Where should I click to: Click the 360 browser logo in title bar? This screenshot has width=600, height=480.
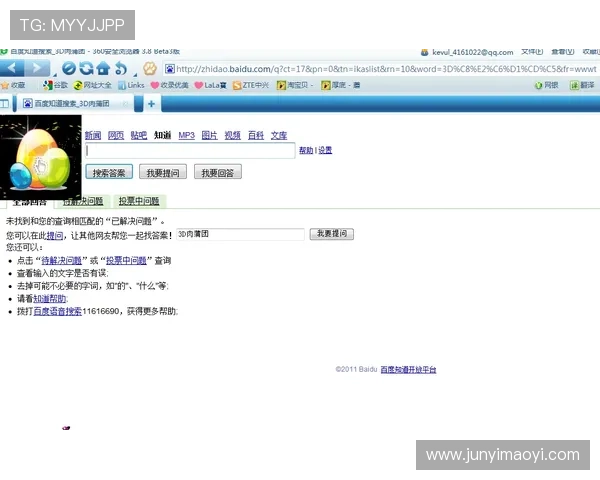(x=4, y=51)
